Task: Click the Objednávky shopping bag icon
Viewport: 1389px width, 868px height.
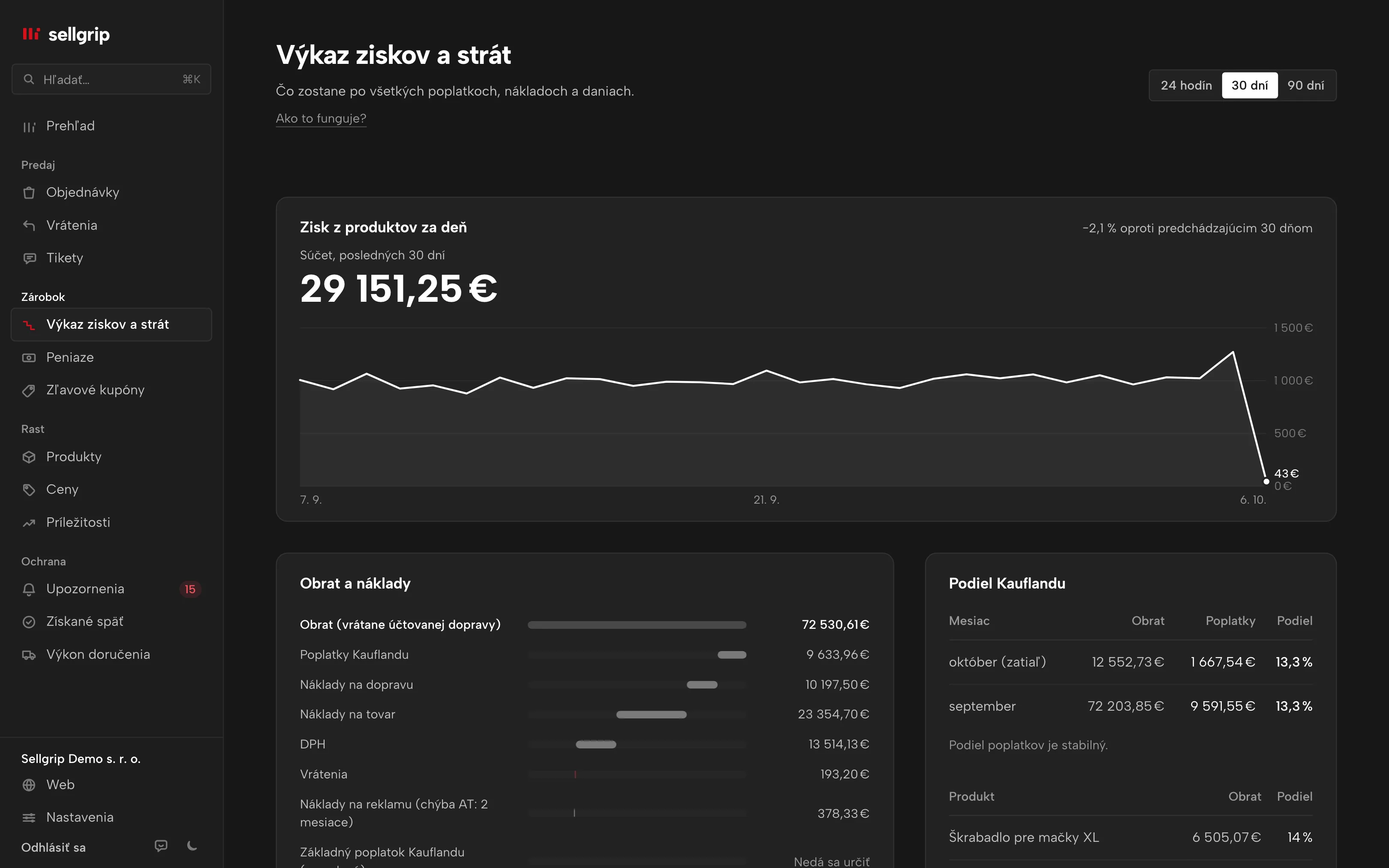Action: (29, 192)
